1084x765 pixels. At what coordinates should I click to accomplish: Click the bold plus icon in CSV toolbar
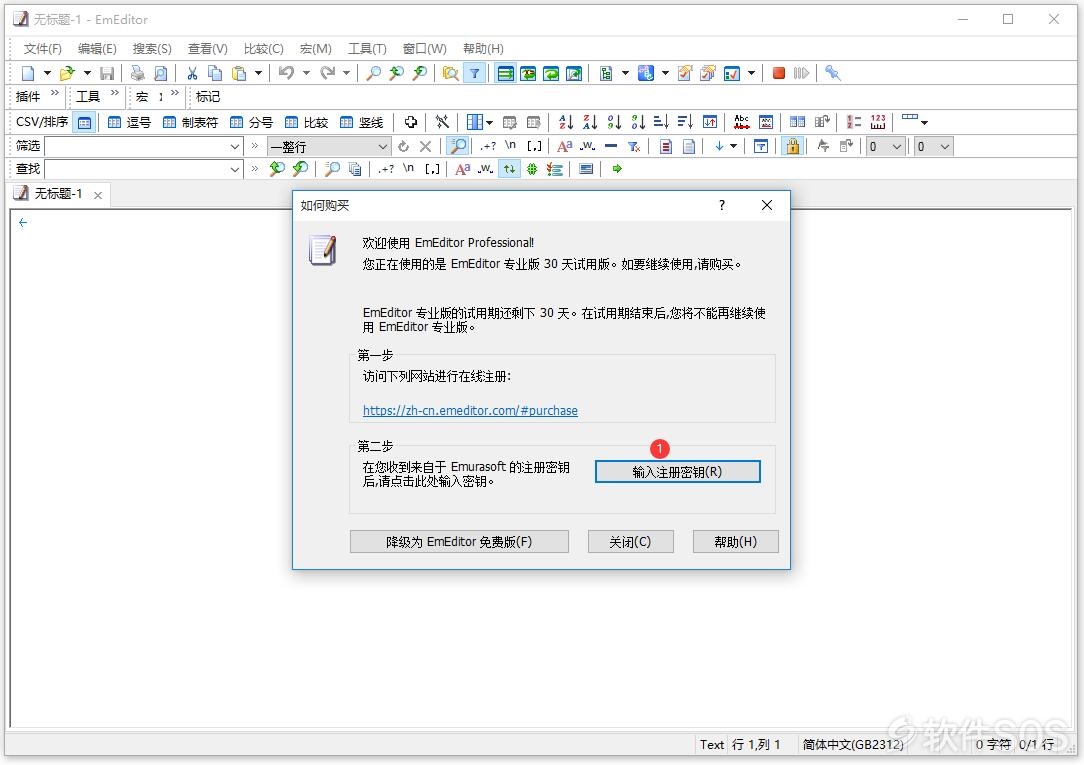411,122
